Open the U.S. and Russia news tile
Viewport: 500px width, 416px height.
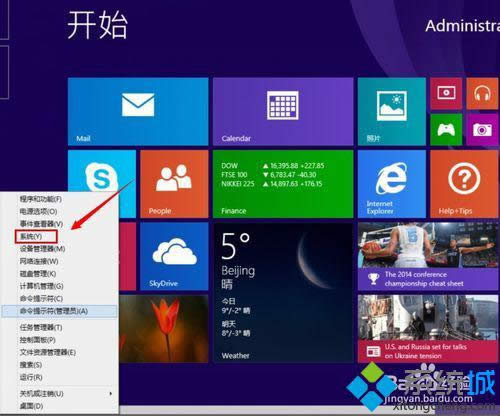428,329
